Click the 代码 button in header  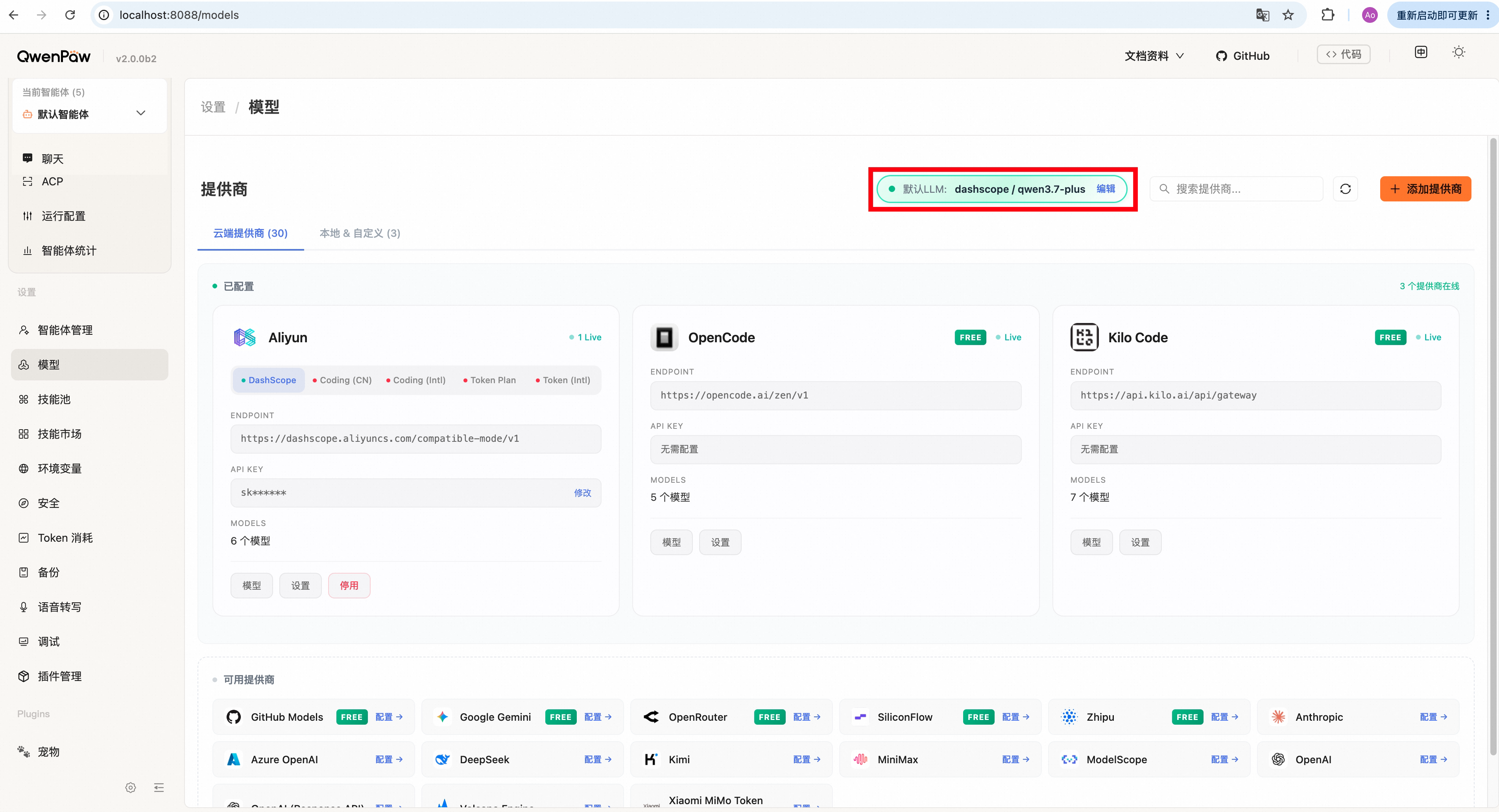coord(1344,54)
